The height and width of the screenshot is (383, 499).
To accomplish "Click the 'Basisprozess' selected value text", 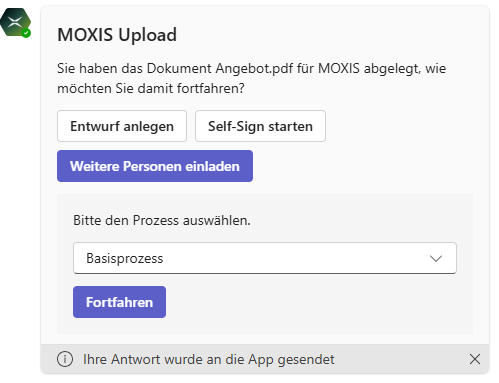I will (125, 258).
